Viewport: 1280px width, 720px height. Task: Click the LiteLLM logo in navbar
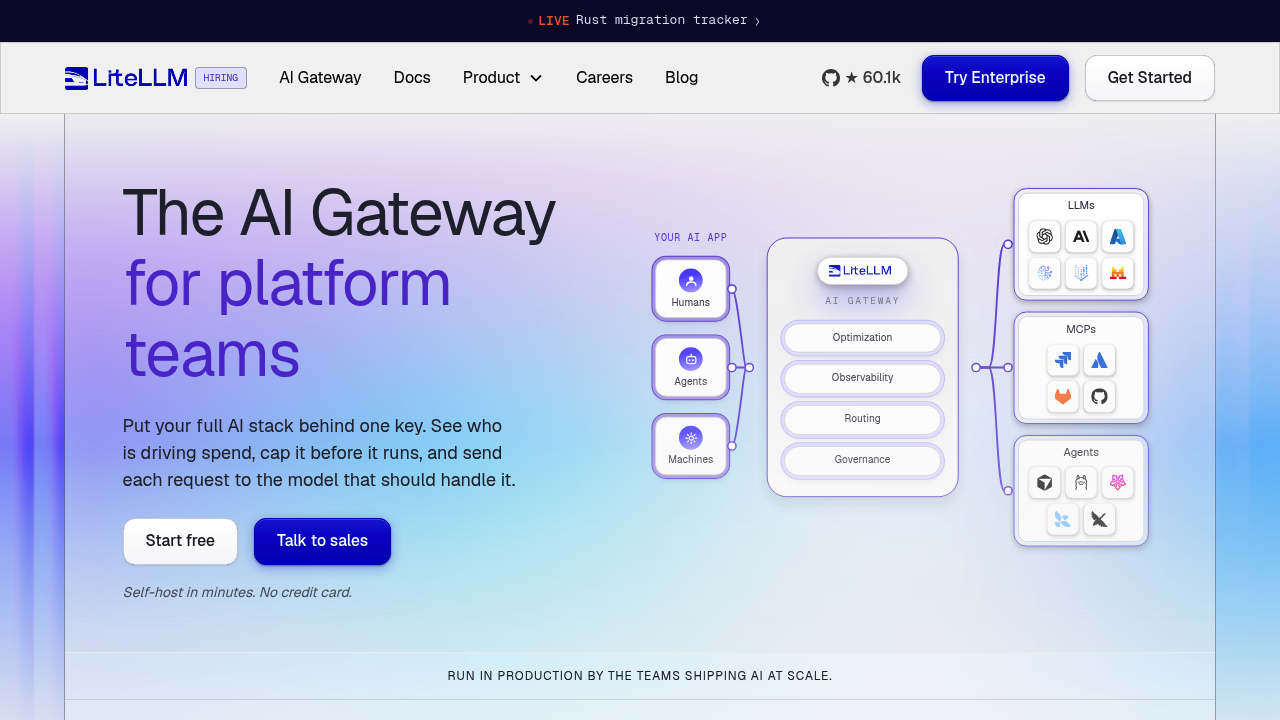(126, 78)
